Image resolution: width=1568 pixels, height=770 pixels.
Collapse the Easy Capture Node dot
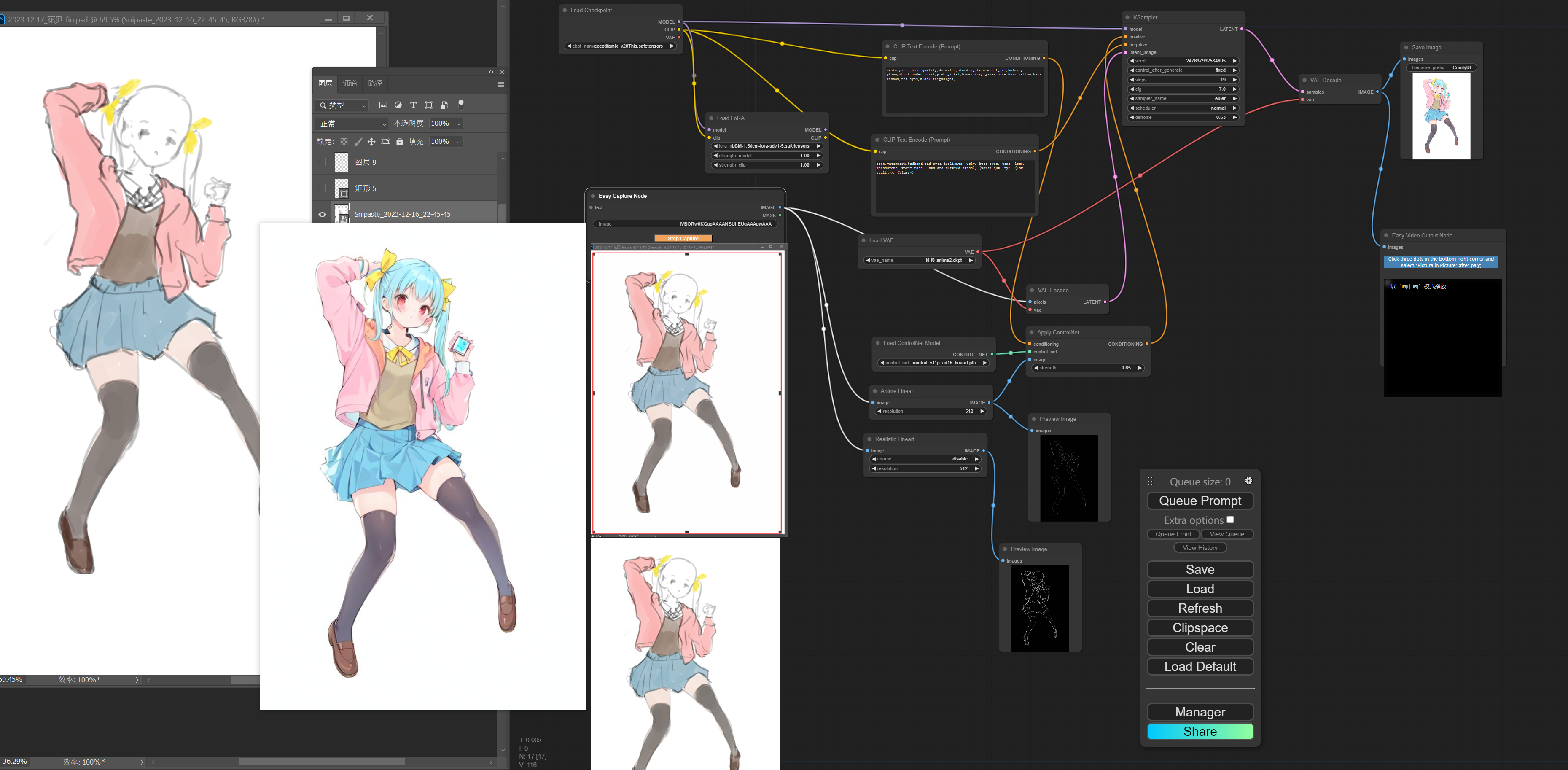pos(593,196)
